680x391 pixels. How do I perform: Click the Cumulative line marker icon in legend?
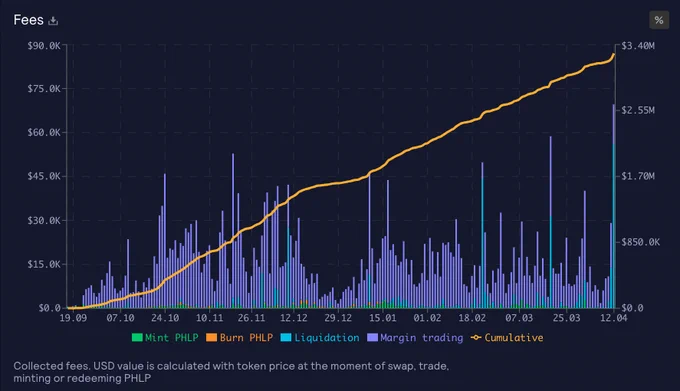click(x=476, y=337)
